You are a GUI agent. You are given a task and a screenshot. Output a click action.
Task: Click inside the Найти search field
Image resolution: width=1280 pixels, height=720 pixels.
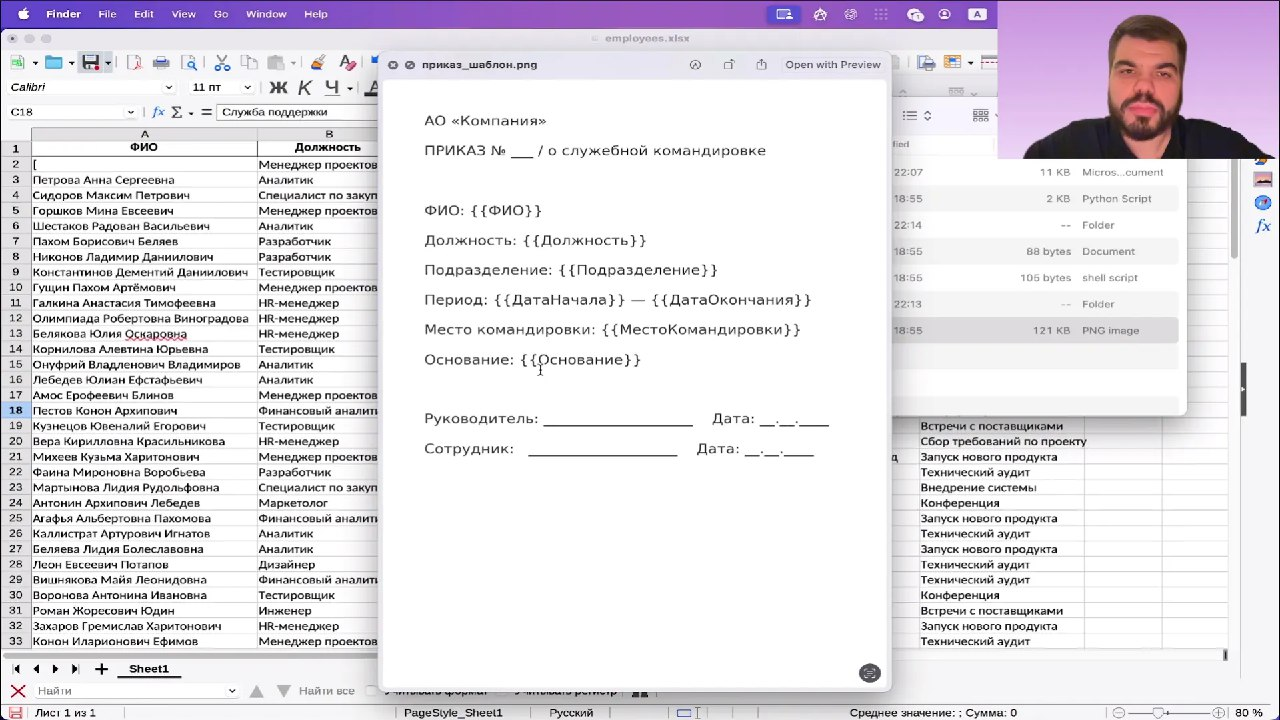pyautogui.click(x=130, y=690)
